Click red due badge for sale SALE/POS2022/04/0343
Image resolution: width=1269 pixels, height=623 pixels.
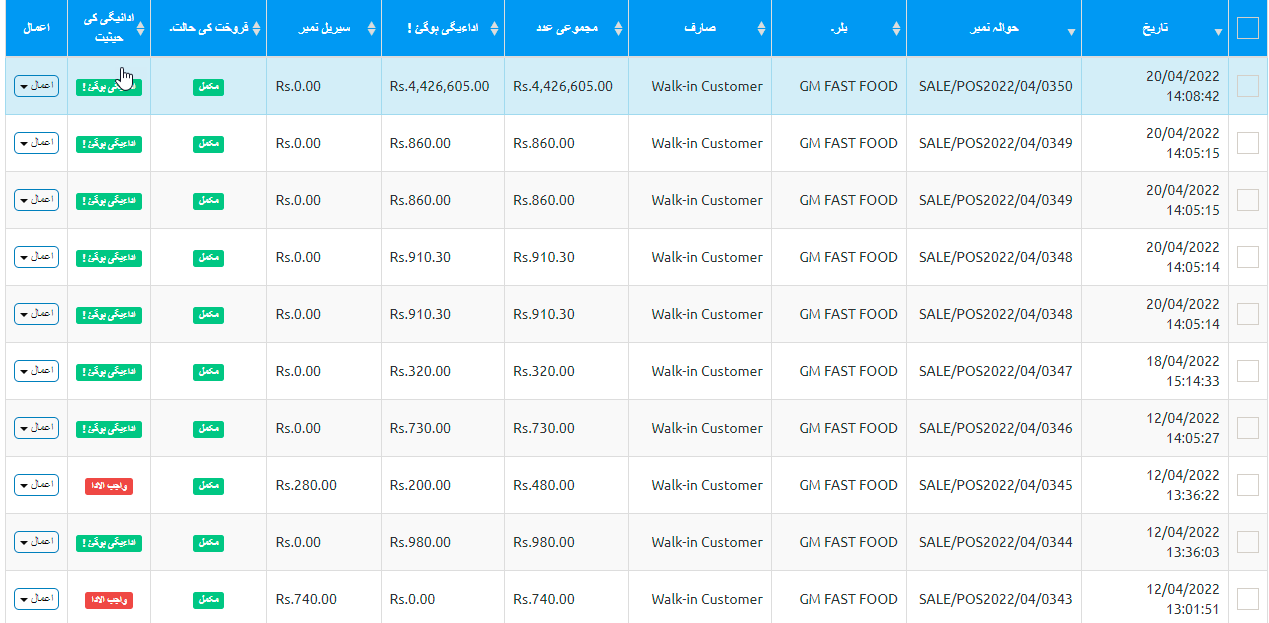click(x=109, y=600)
